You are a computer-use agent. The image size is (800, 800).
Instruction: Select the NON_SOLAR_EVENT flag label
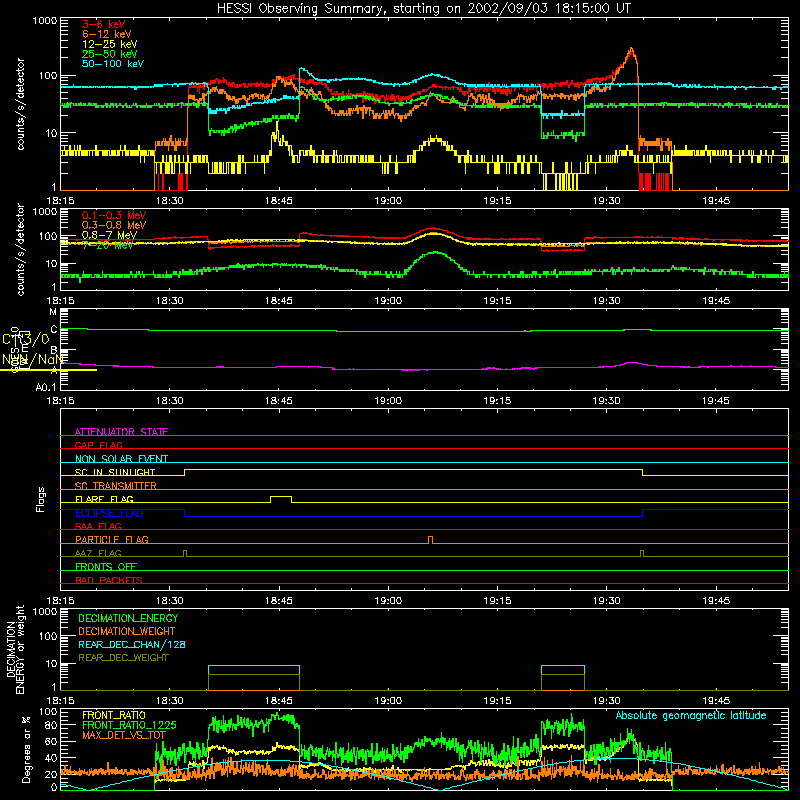tap(121, 459)
